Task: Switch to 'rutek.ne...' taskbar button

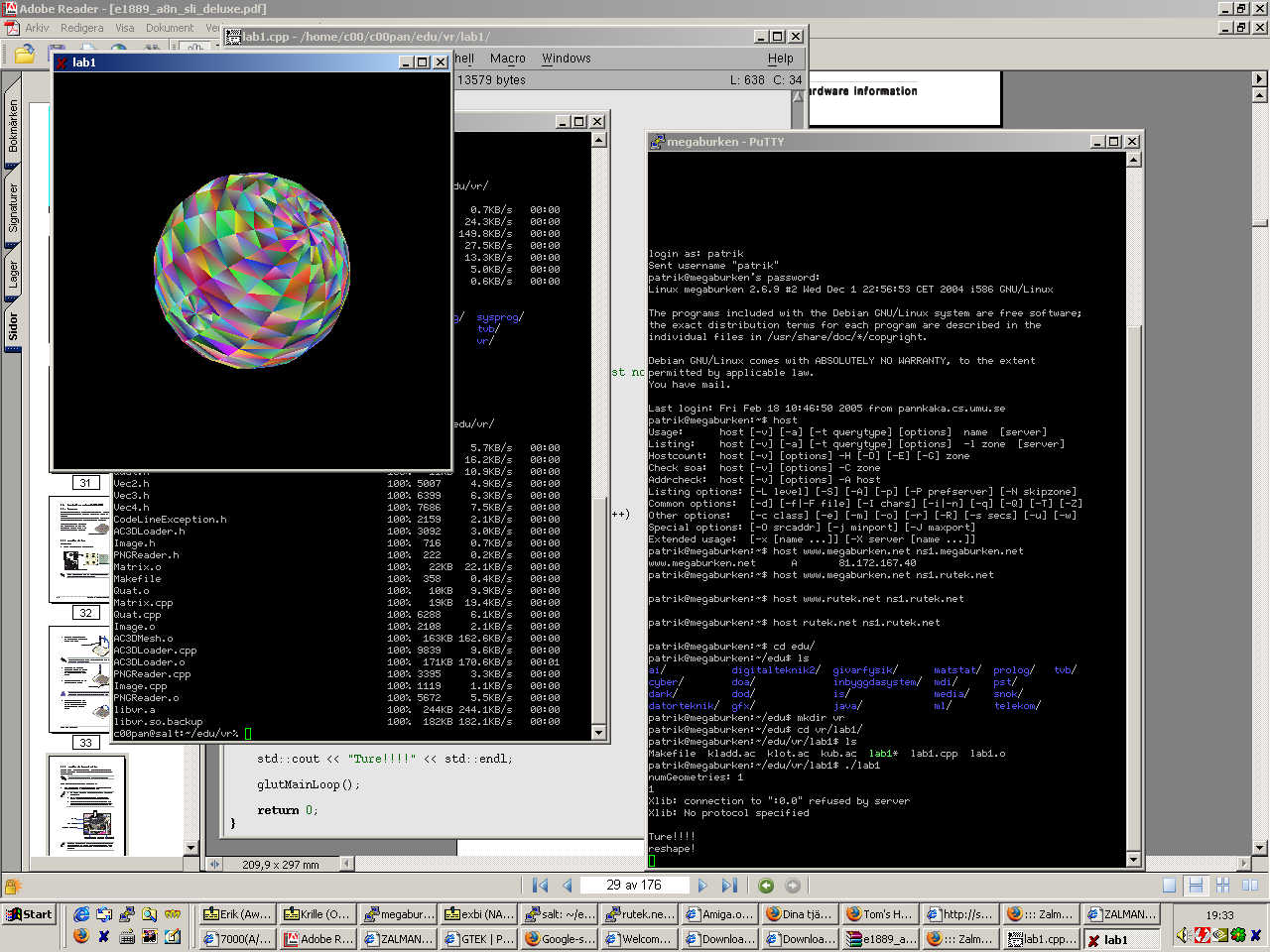Action: (x=639, y=914)
